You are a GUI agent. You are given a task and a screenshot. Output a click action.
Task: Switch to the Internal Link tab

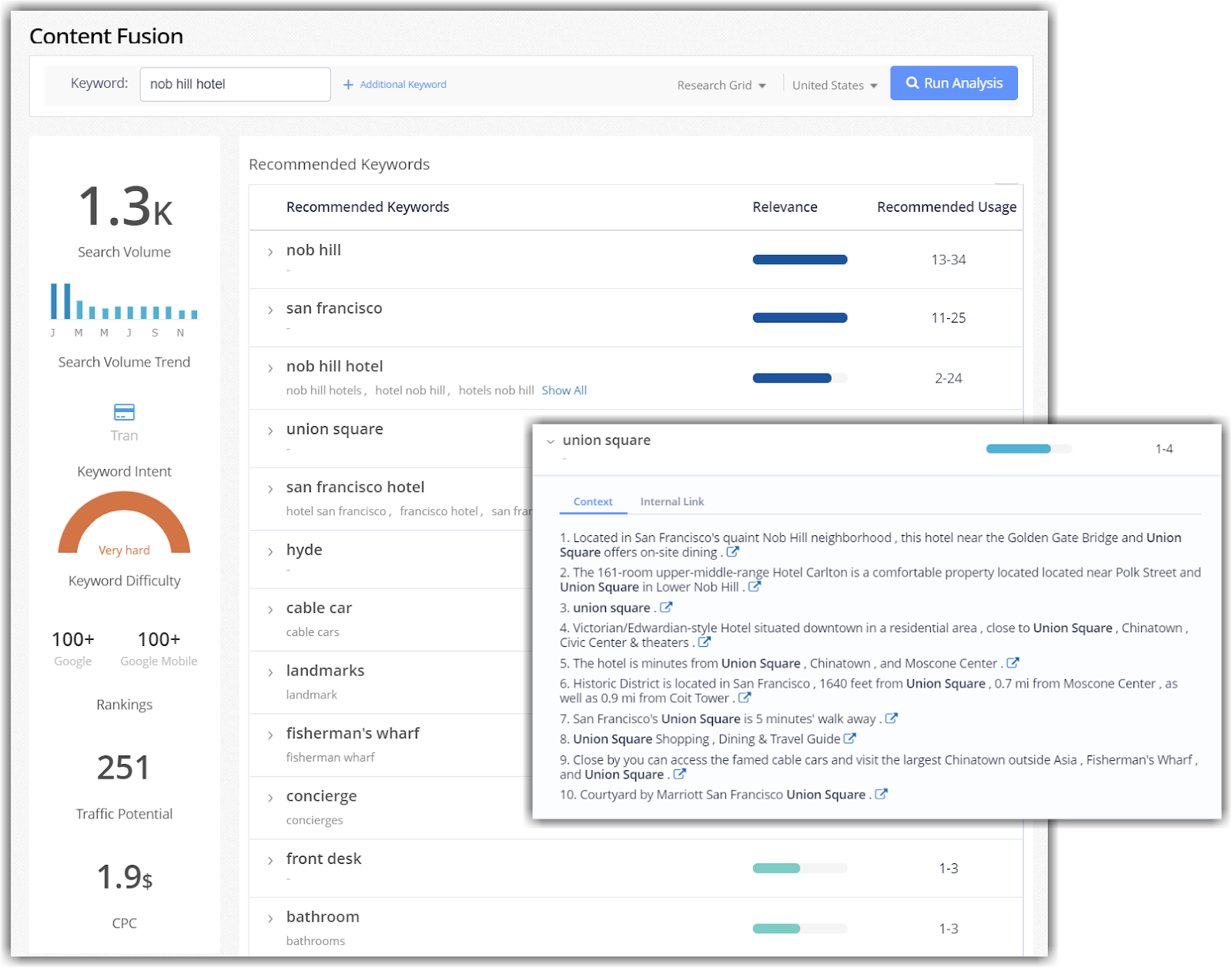coord(671,501)
